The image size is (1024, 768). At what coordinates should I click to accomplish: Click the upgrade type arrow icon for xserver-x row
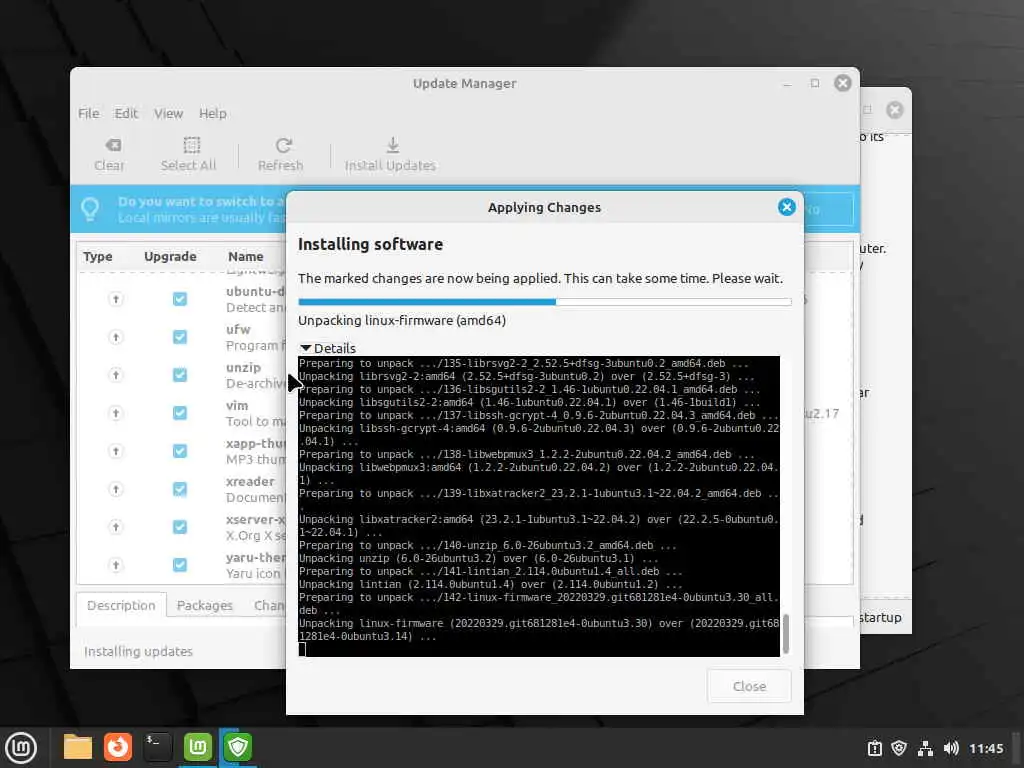tap(116, 527)
